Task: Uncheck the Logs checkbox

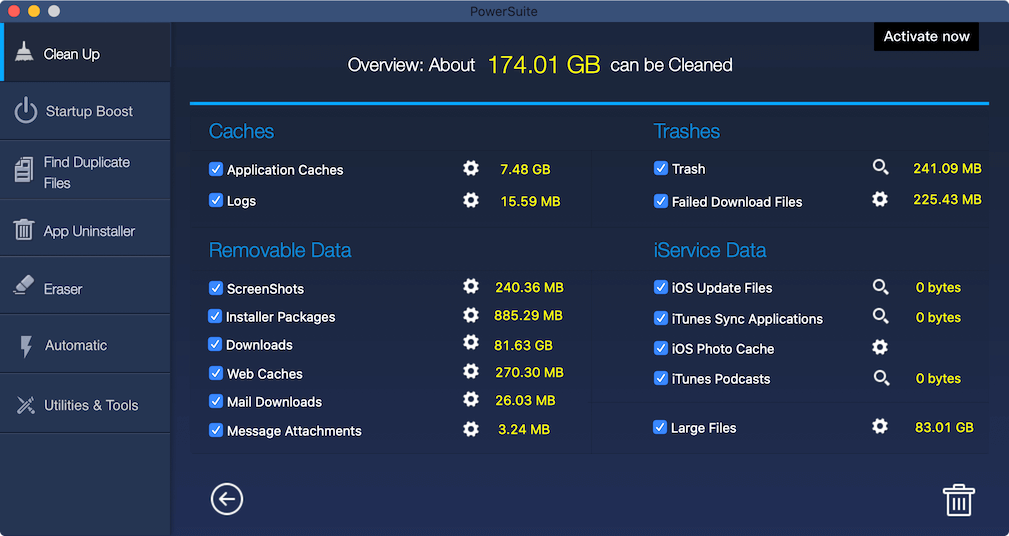Action: [x=216, y=200]
